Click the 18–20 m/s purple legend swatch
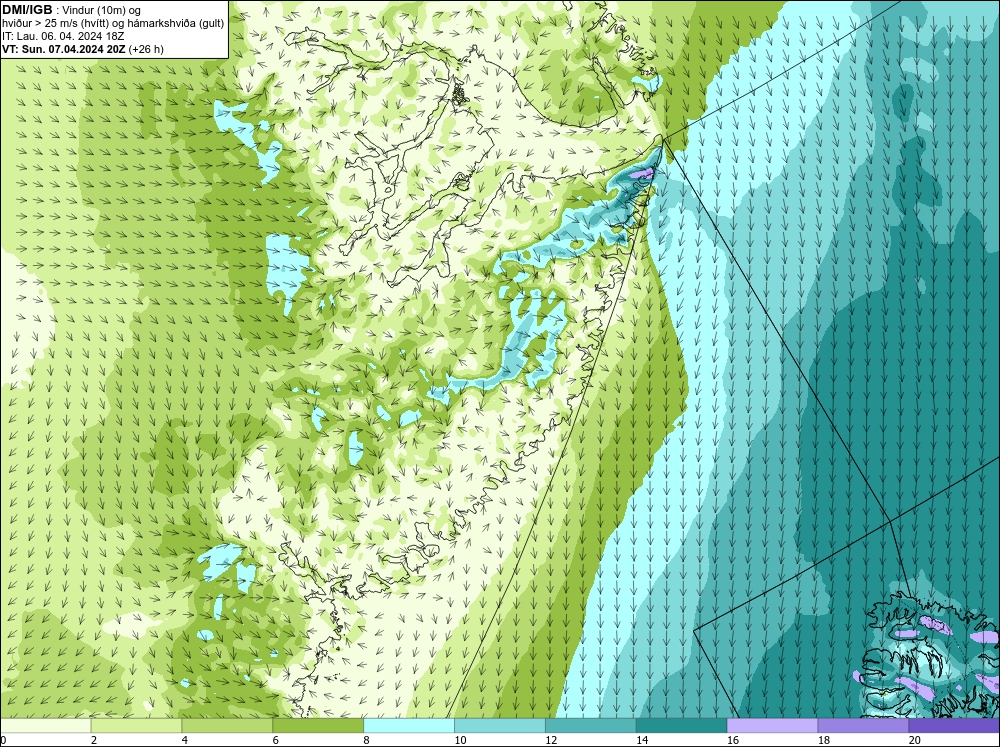 click(863, 726)
